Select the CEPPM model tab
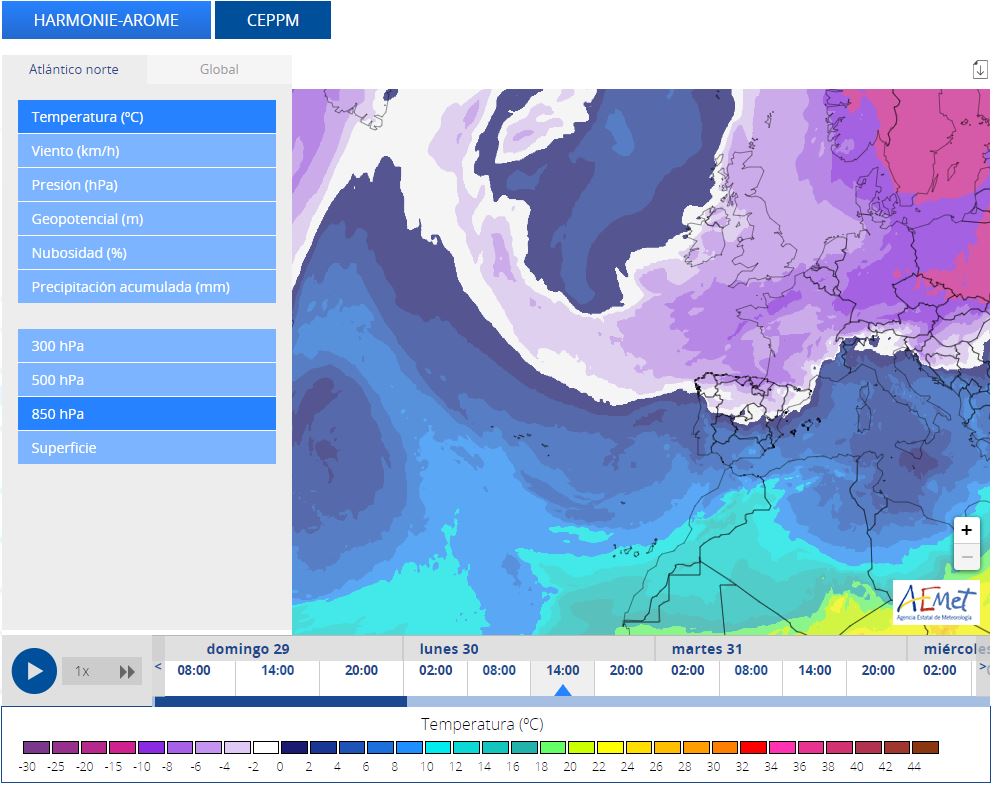994x787 pixels. click(x=273, y=20)
